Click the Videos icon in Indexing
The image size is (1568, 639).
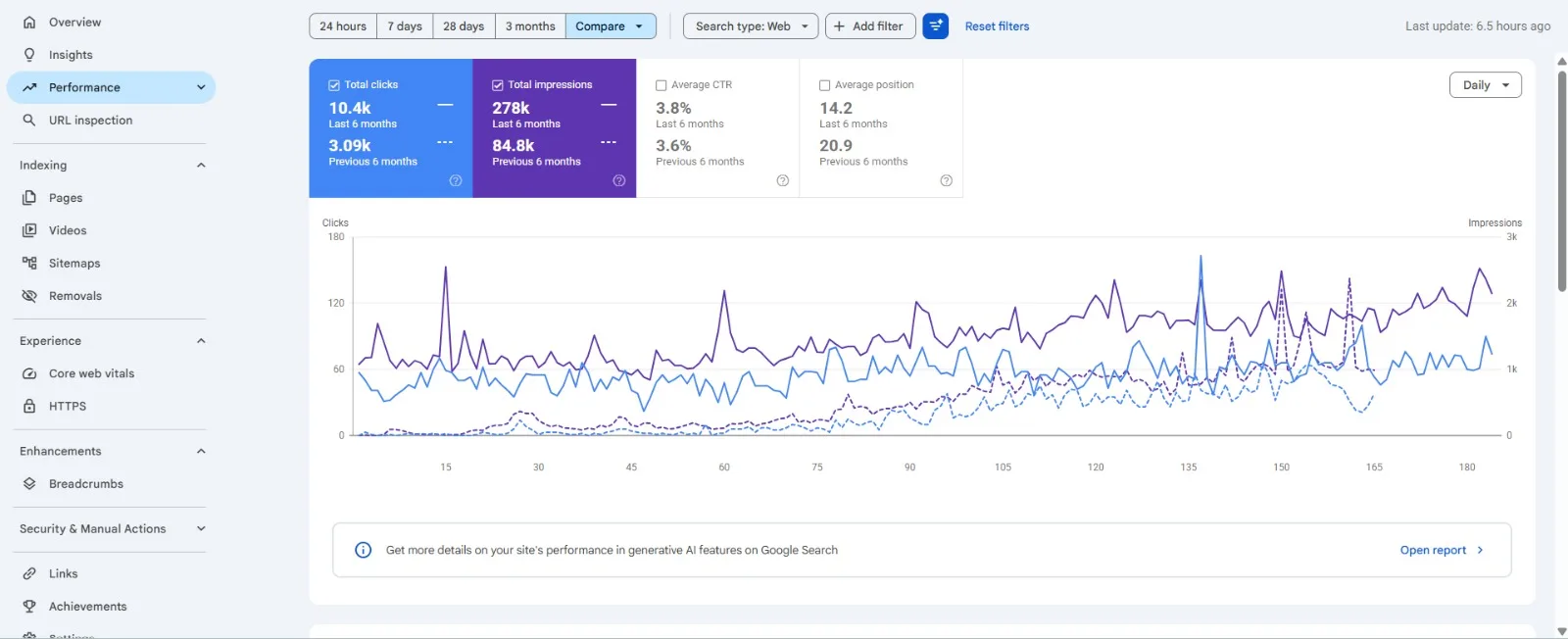click(x=29, y=230)
